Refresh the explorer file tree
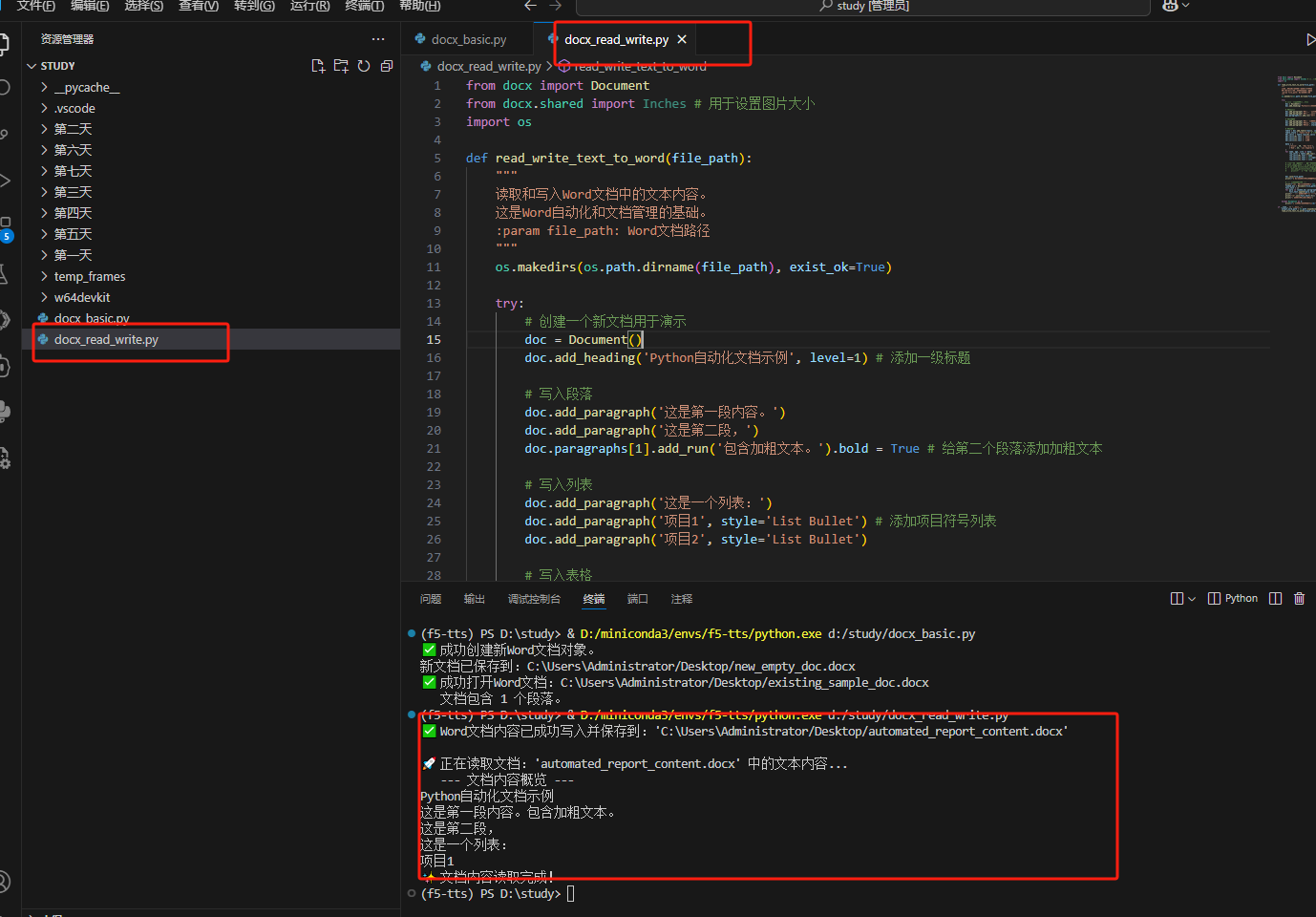This screenshot has width=1316, height=917. coord(364,66)
